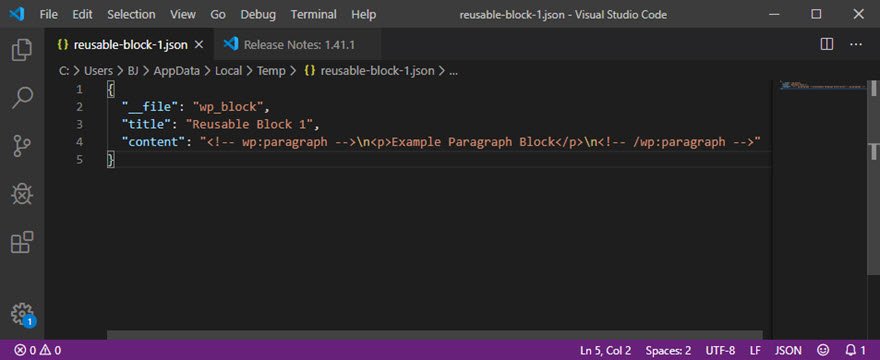Click the Local breadcrumb segment
The width and height of the screenshot is (880, 360).
[228, 71]
